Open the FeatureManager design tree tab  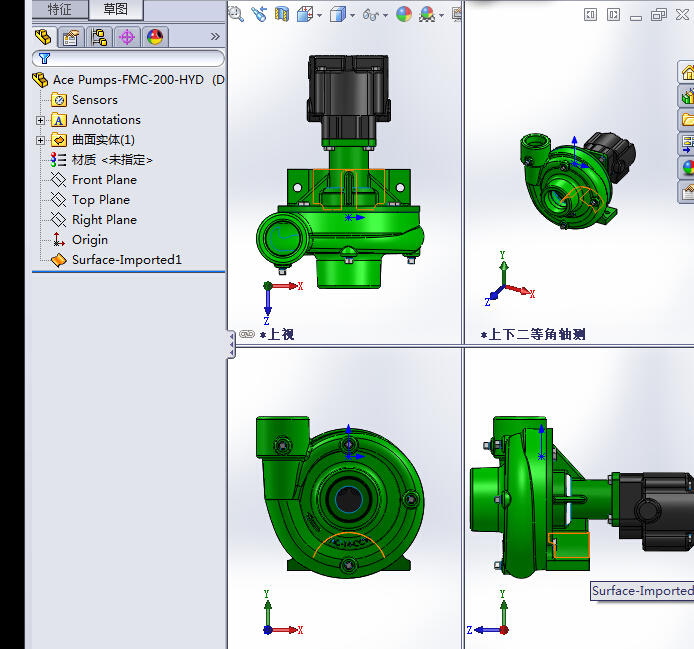point(43,37)
